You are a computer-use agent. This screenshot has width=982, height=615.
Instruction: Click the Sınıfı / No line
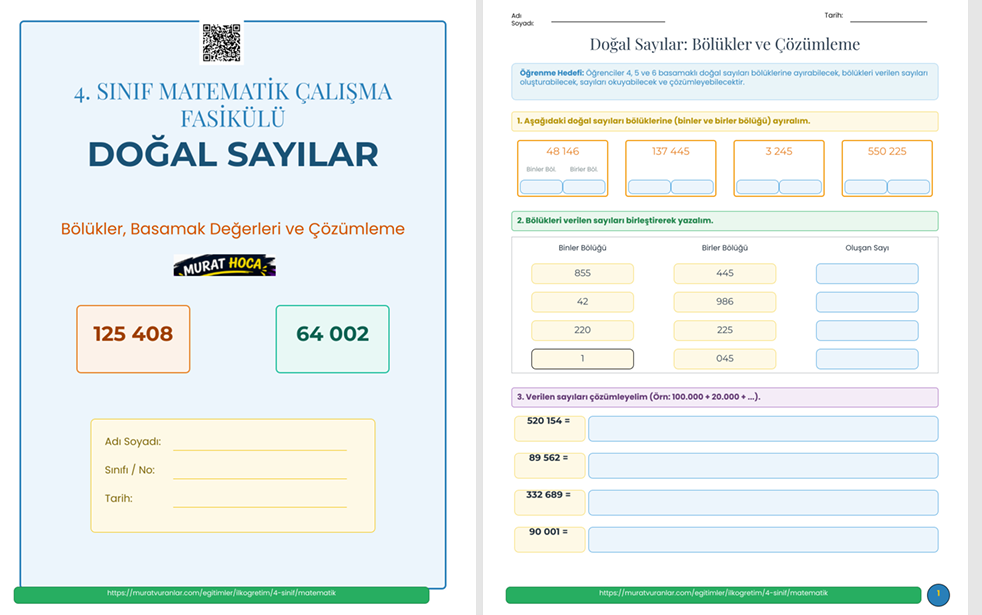click(259, 470)
